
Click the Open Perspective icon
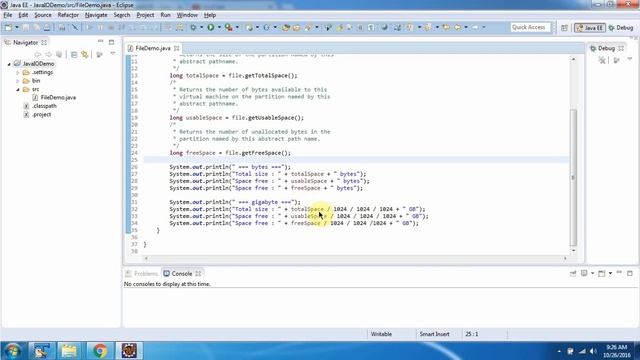click(x=564, y=28)
